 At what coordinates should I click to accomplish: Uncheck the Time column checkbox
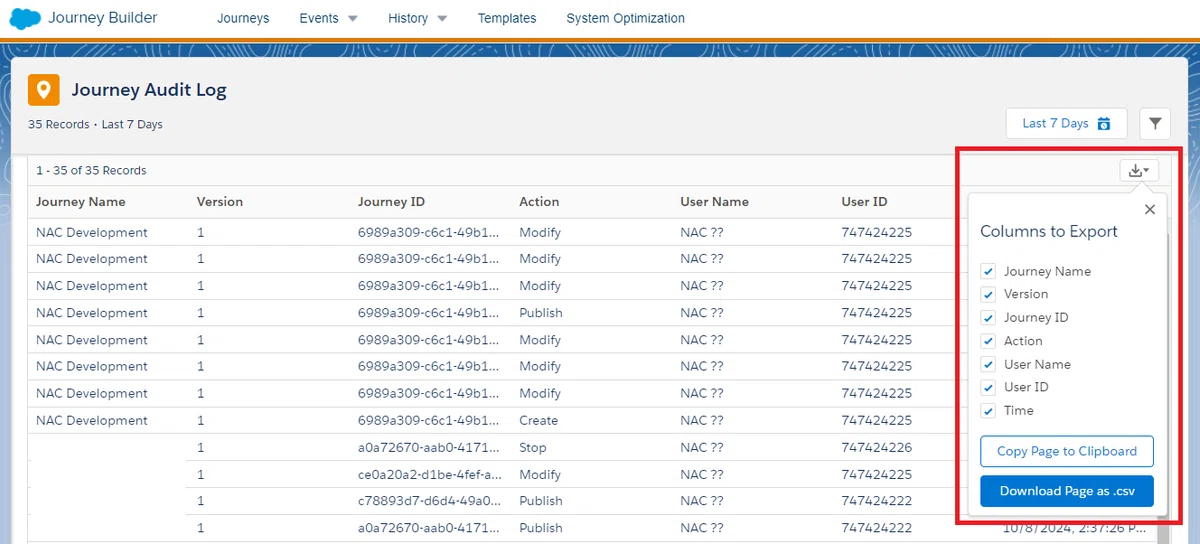click(988, 411)
